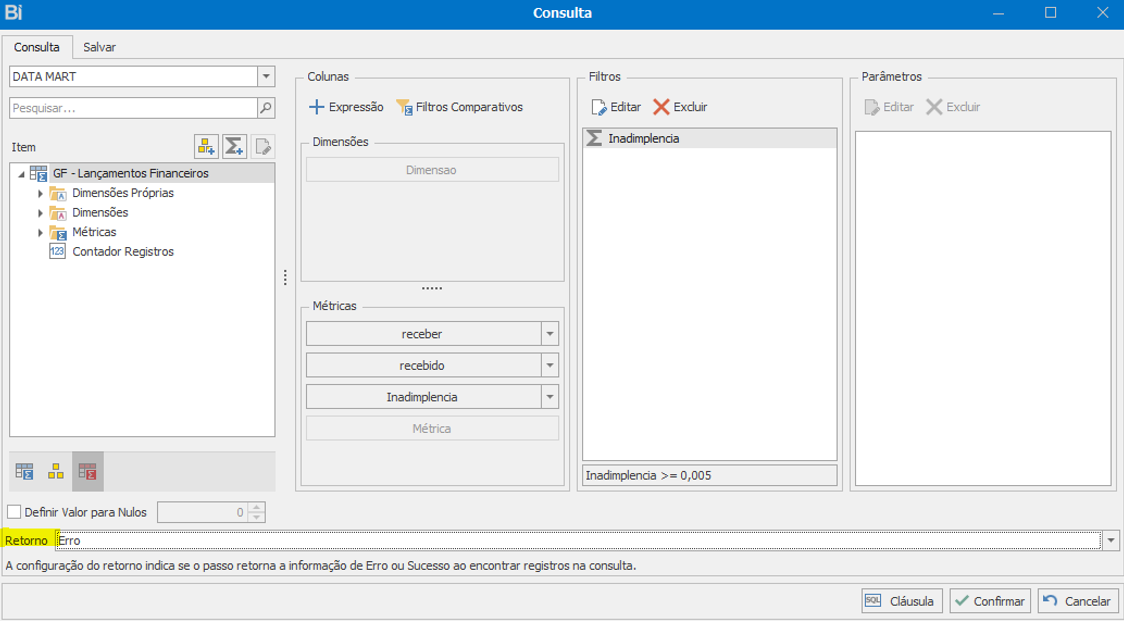Open Filtros Comparativos
Viewport: 1124px width, 621px height.
tap(459, 107)
